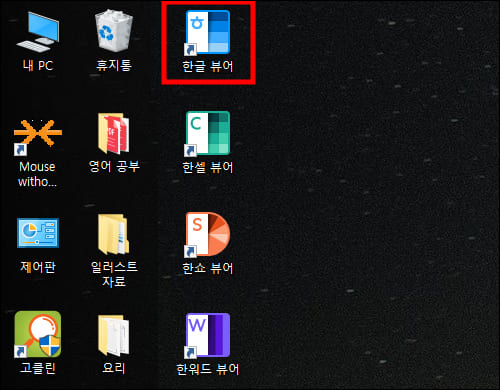500x390 pixels.
Task: Click the '고클린' label text
Action: pyautogui.click(x=38, y=368)
